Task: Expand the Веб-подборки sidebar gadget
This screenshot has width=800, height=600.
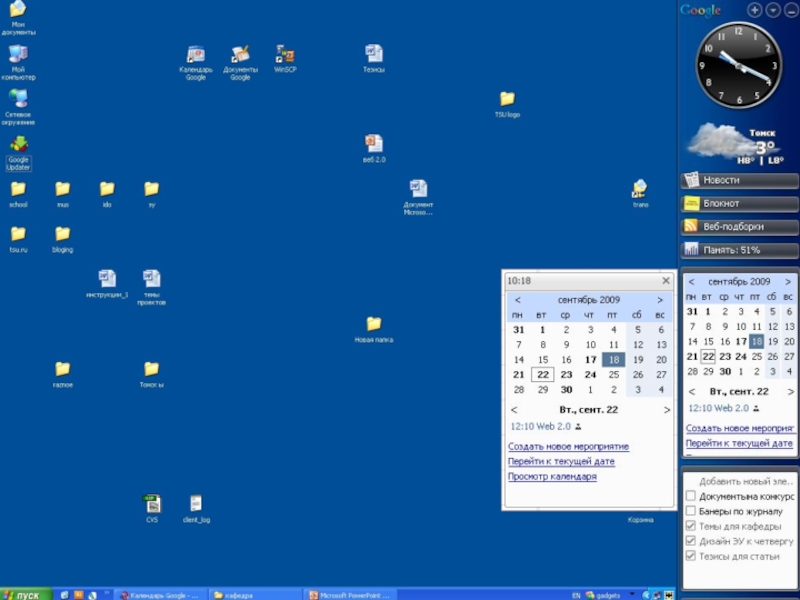Action: (739, 227)
